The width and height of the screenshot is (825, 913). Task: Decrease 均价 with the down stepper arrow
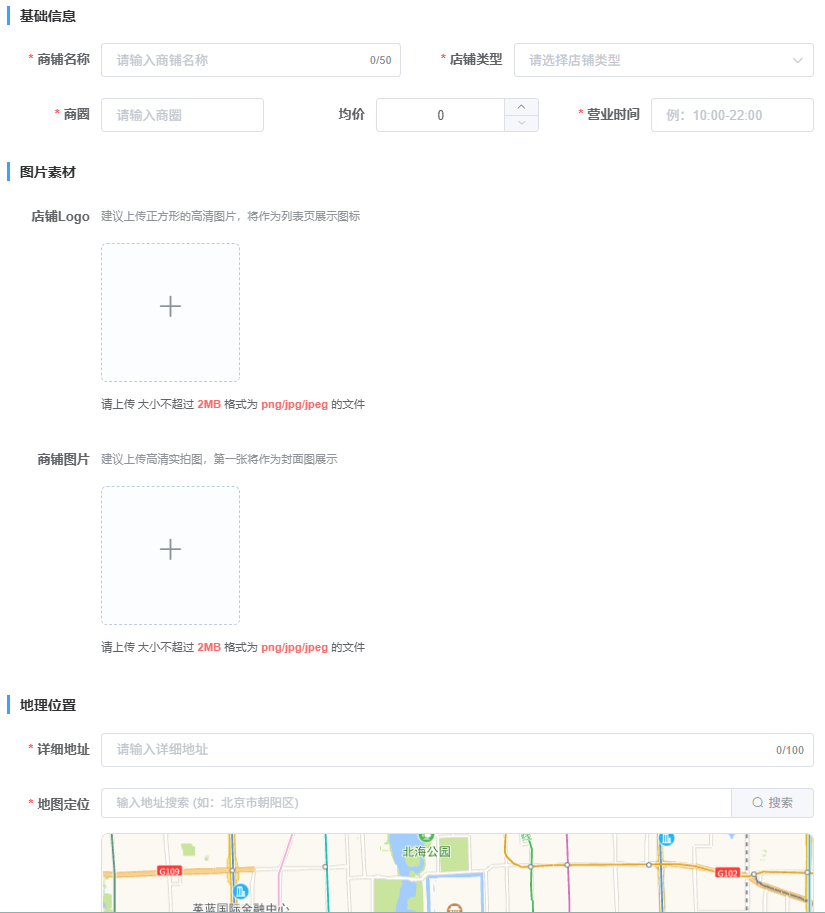(523, 122)
